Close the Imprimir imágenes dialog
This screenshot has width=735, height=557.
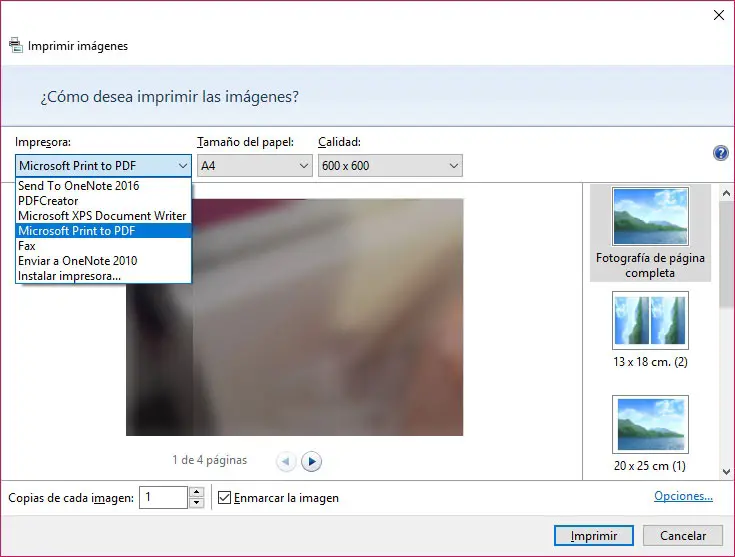719,15
